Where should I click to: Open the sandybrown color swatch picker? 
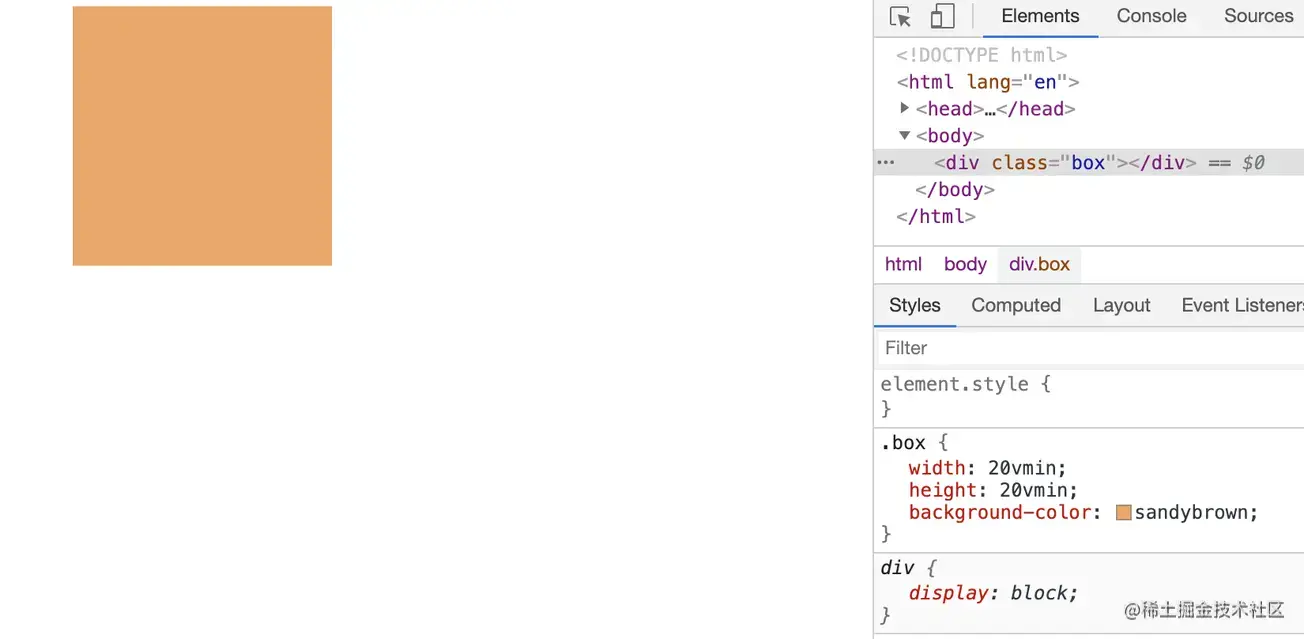point(1123,513)
